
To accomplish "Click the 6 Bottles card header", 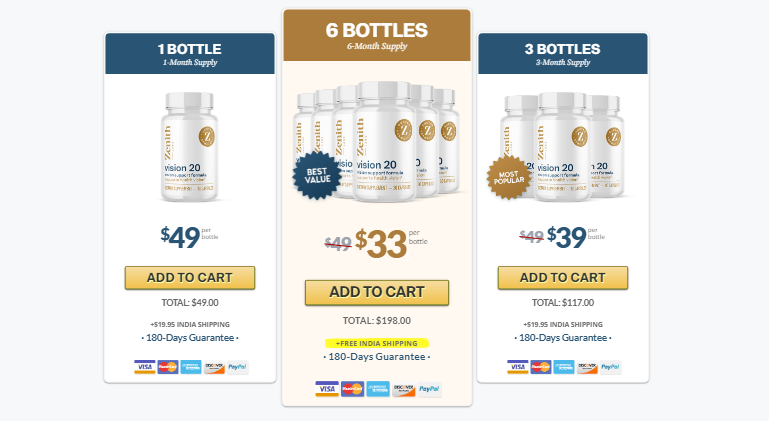I will (377, 36).
